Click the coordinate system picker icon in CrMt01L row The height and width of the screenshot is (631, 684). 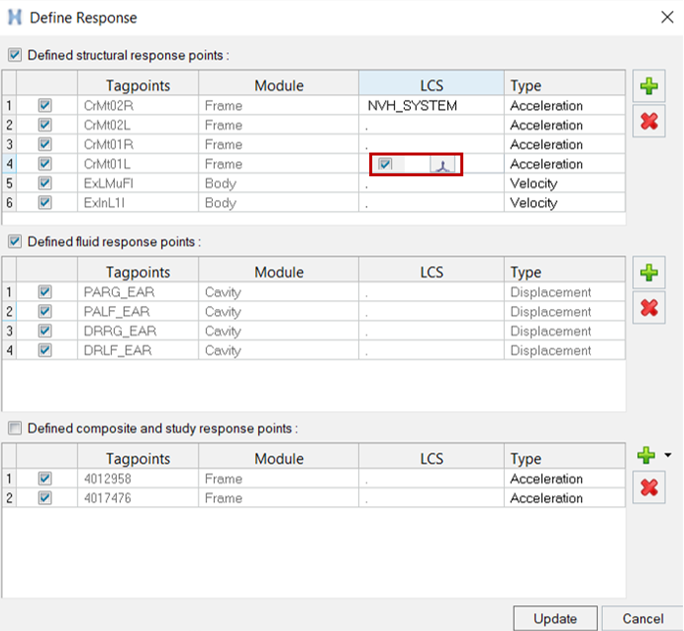click(x=444, y=165)
